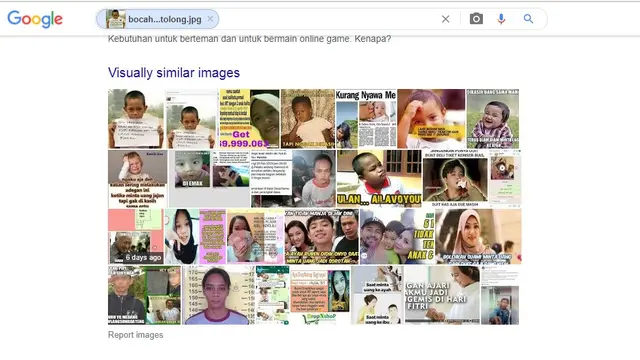
Task: Open the chat screenshot thumbnail with a play button
Action: pos(505,178)
